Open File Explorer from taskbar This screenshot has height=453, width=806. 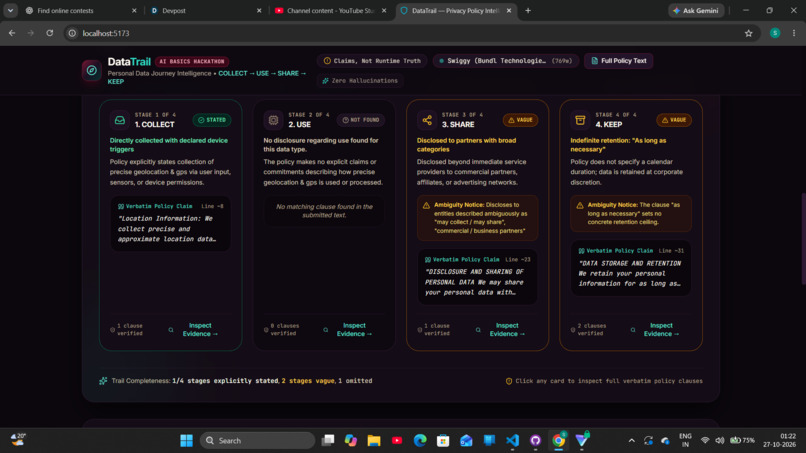tap(374, 441)
